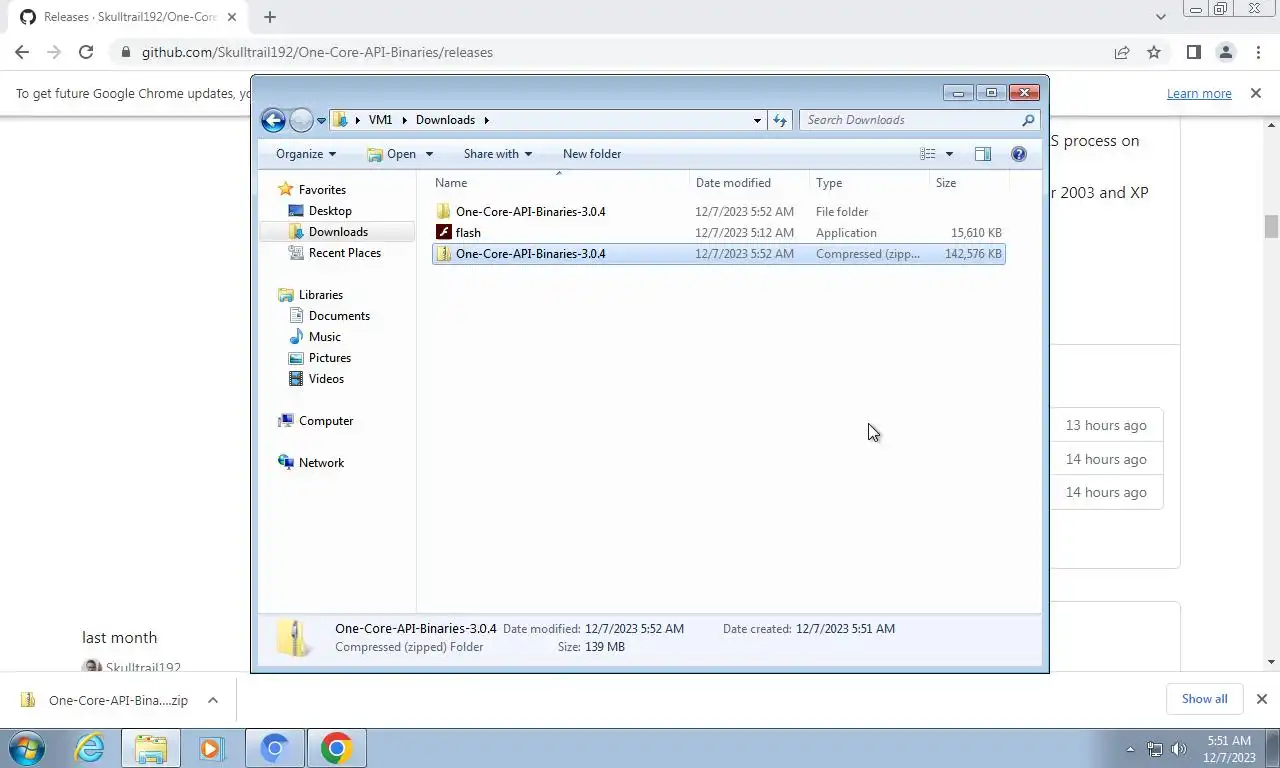Open the Organize menu
This screenshot has width=1280, height=768.
point(306,154)
